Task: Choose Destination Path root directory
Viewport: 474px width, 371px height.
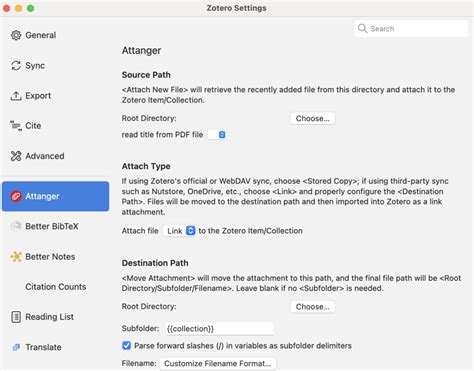Action: click(313, 307)
